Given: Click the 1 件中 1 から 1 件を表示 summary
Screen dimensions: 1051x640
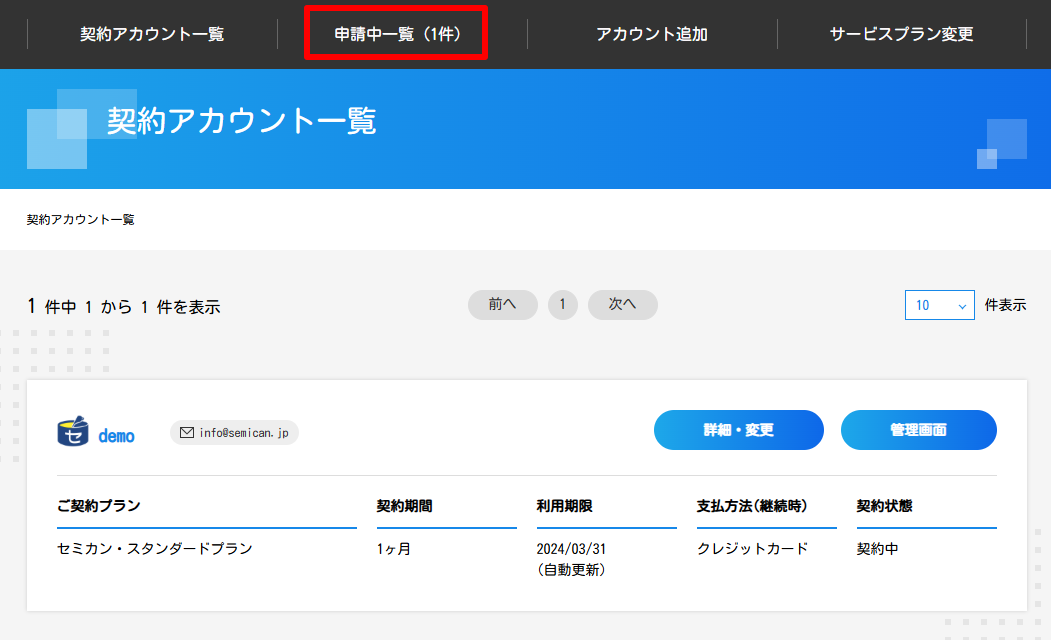Looking at the screenshot, I should click(124, 307).
